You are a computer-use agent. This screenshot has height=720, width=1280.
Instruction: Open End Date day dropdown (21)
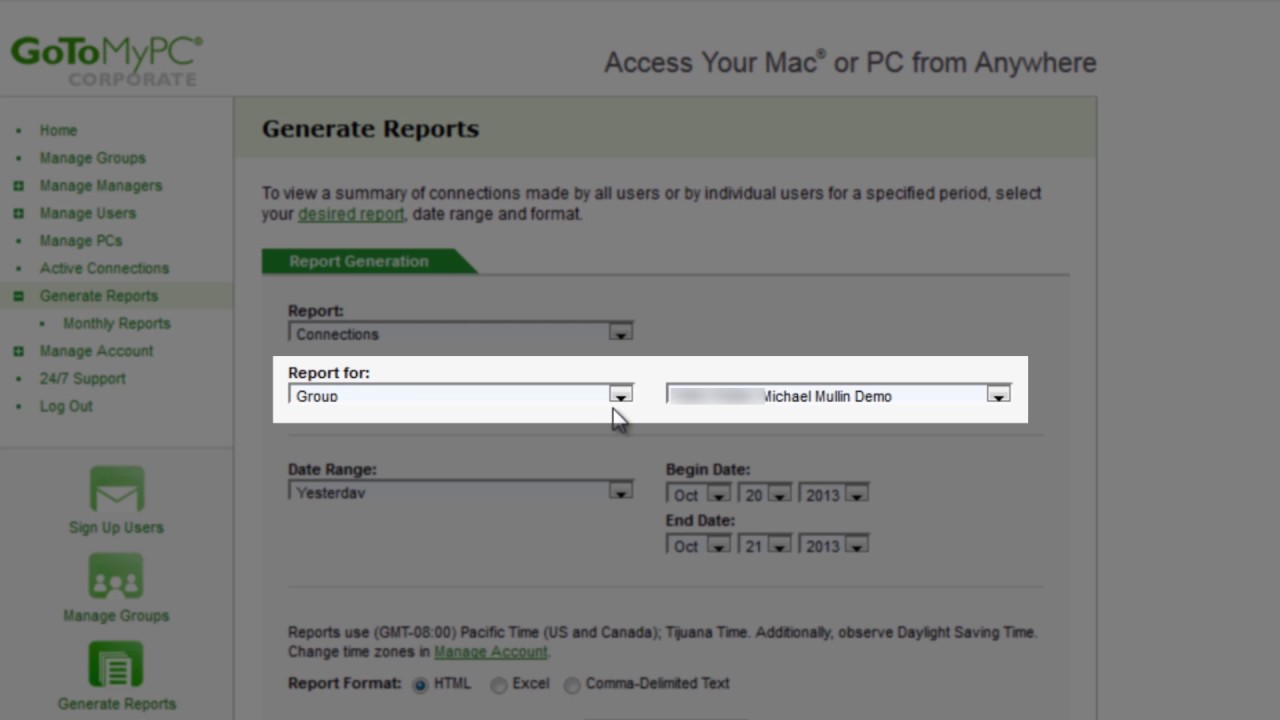click(765, 545)
